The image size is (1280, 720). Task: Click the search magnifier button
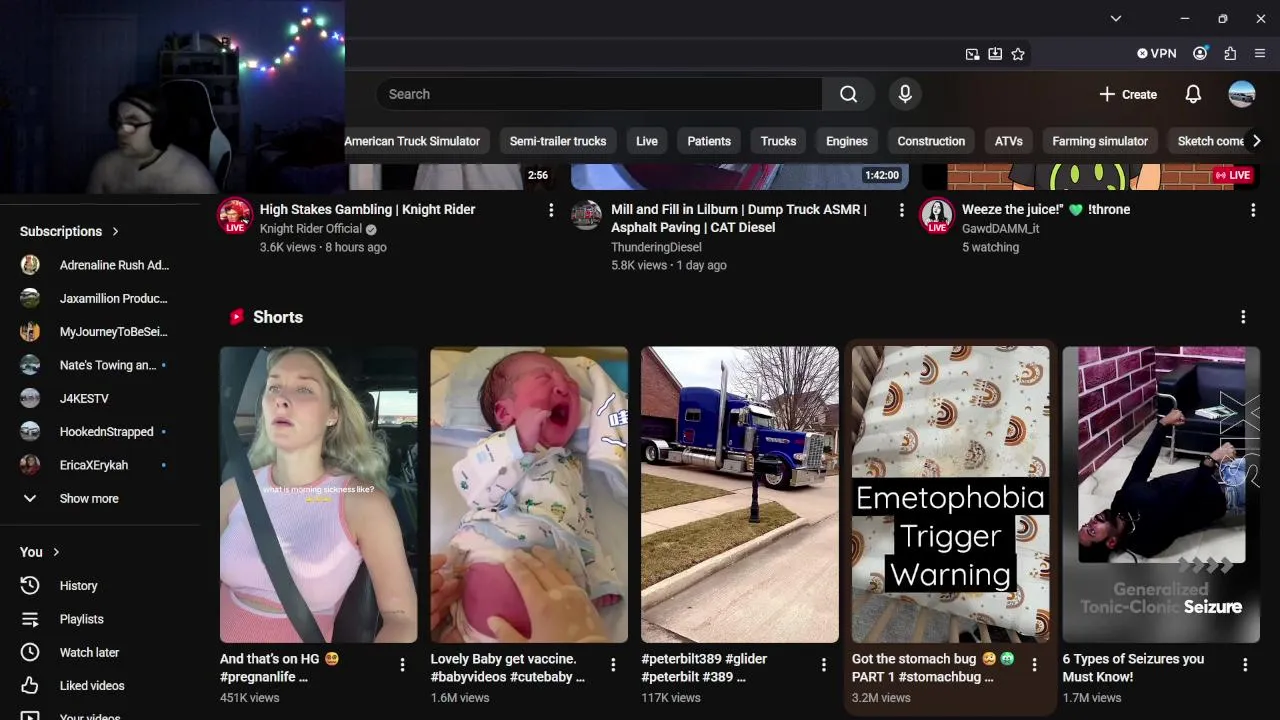848,94
